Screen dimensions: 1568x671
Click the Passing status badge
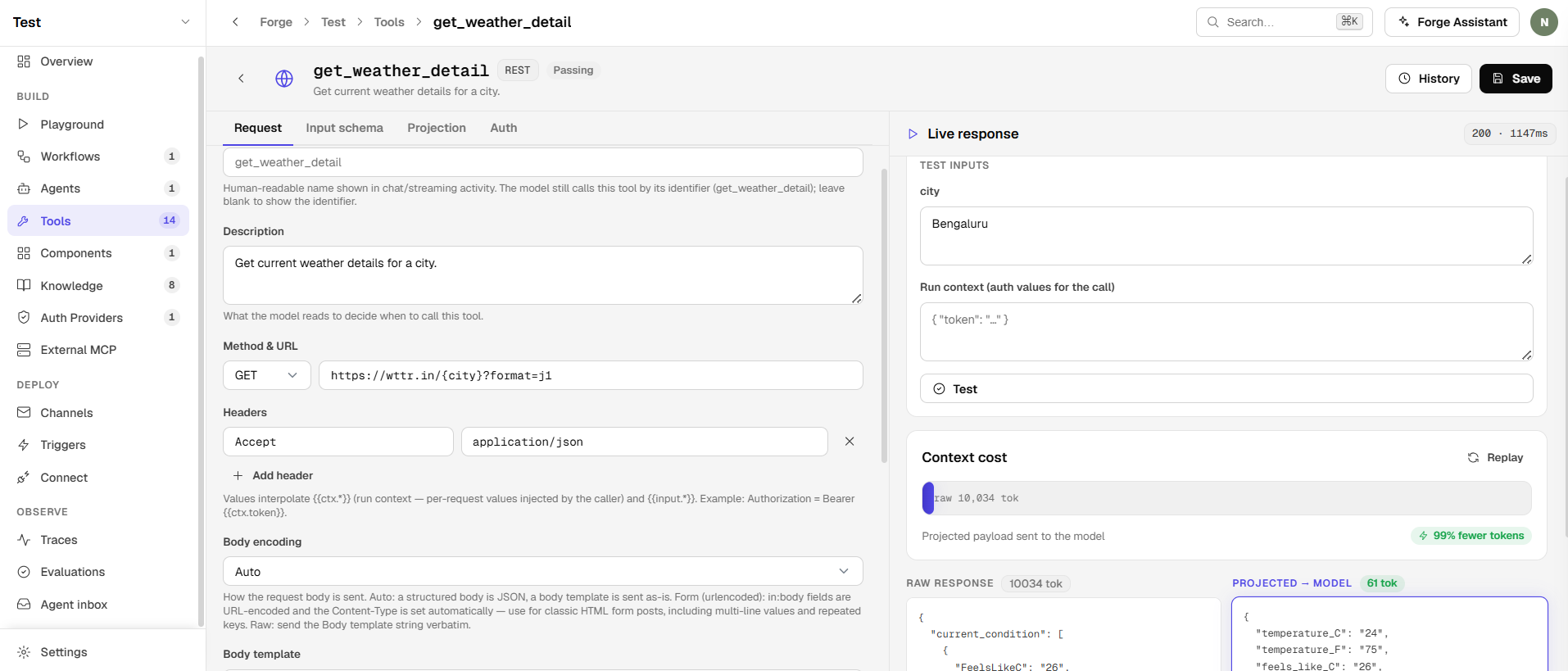pos(573,70)
